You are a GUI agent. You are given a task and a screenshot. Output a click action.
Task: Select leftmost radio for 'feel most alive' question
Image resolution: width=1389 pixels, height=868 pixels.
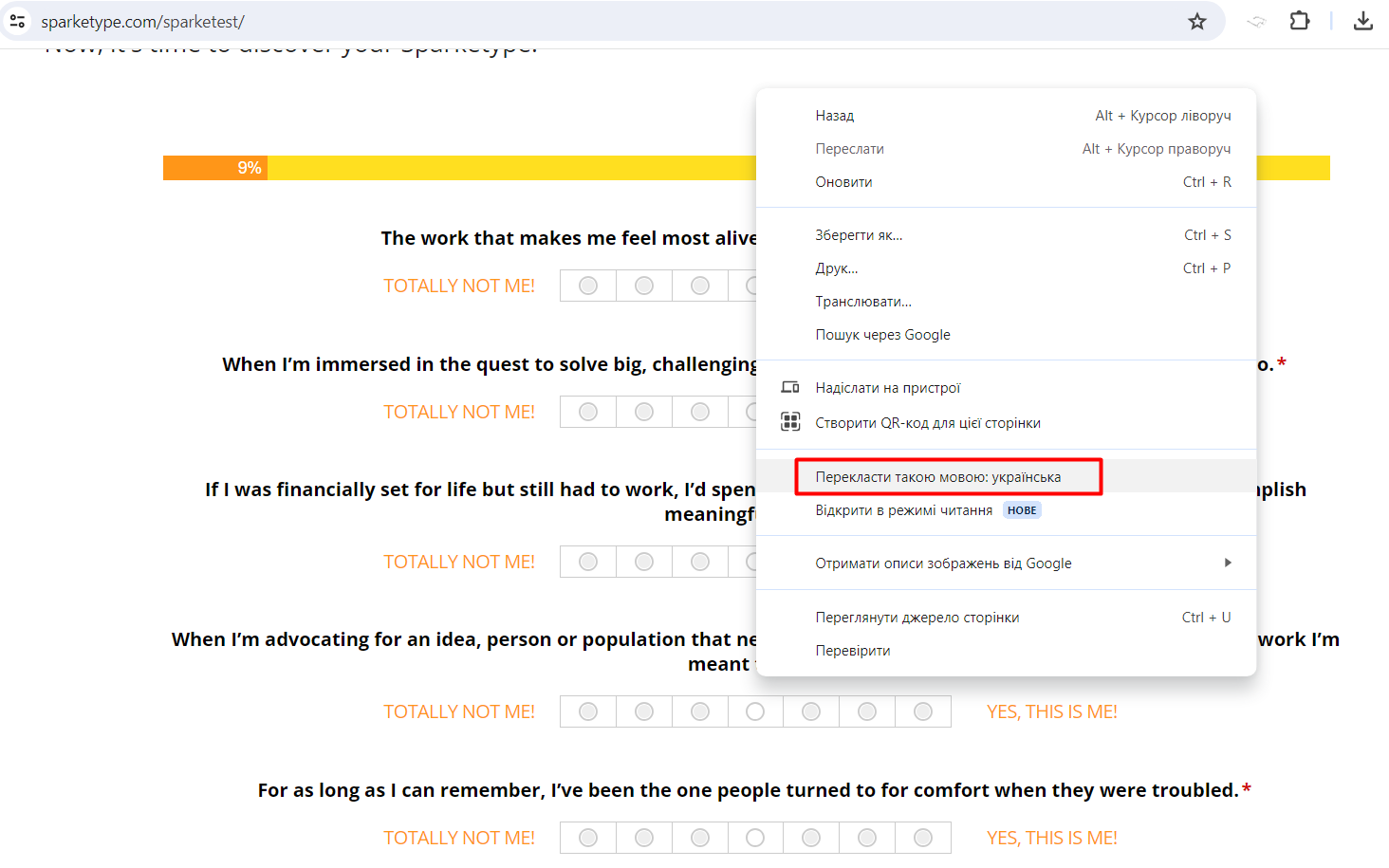click(588, 286)
